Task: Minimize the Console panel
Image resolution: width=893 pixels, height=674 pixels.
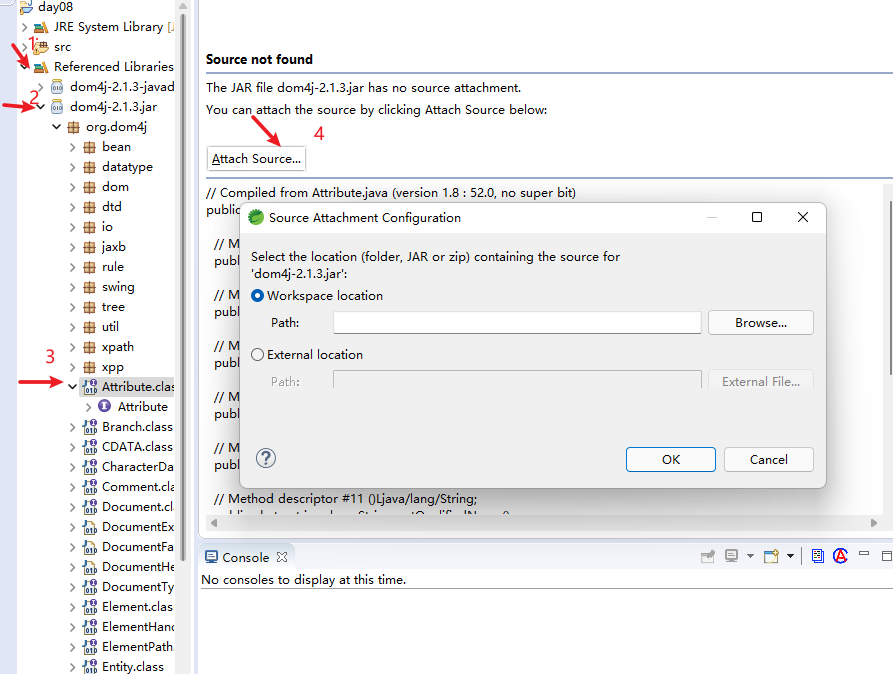Action: tap(864, 554)
